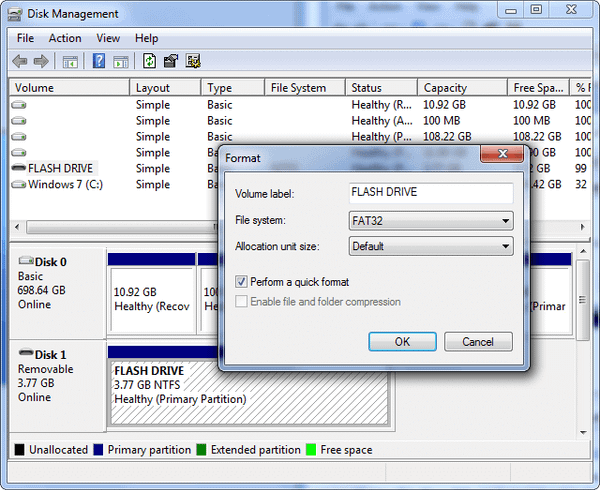Open the File system dropdown
600x490 pixels.
click(x=430, y=221)
